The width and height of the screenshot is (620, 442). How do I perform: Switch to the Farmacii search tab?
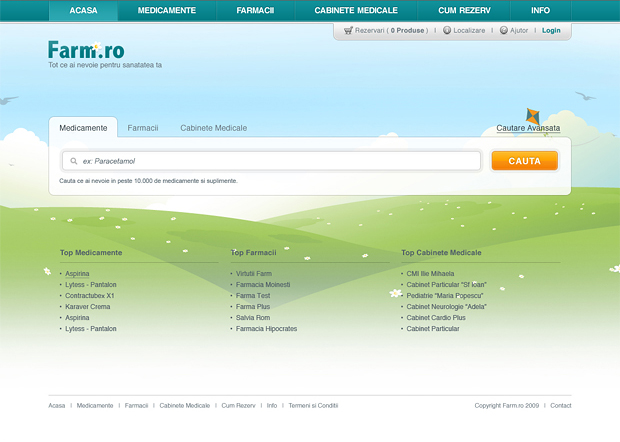coord(143,128)
